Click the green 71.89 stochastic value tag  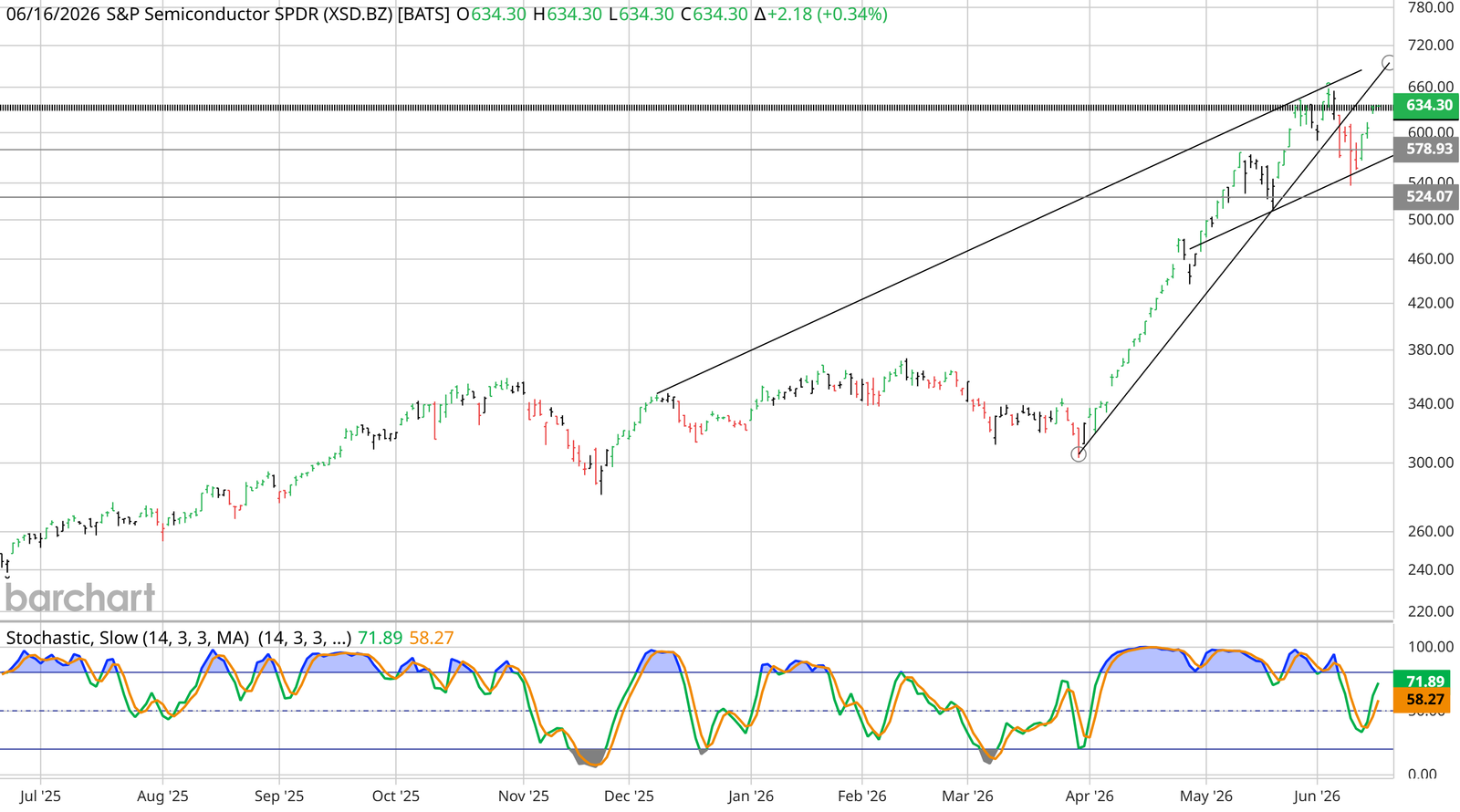pos(1423,682)
